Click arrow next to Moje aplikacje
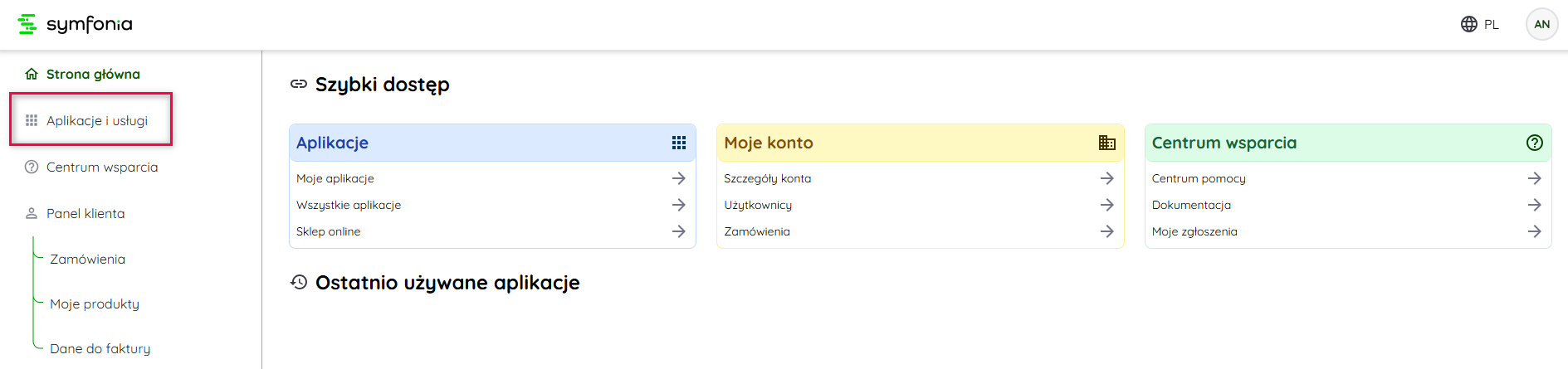The image size is (1568, 369). pyautogui.click(x=678, y=178)
